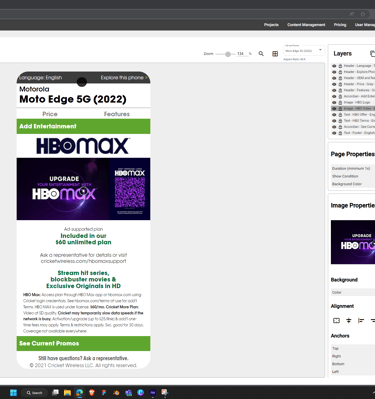Image resolution: width=375 pixels, height=399 pixels.
Task: Toggle the grid overlay icon in toolbar
Action: point(275,54)
